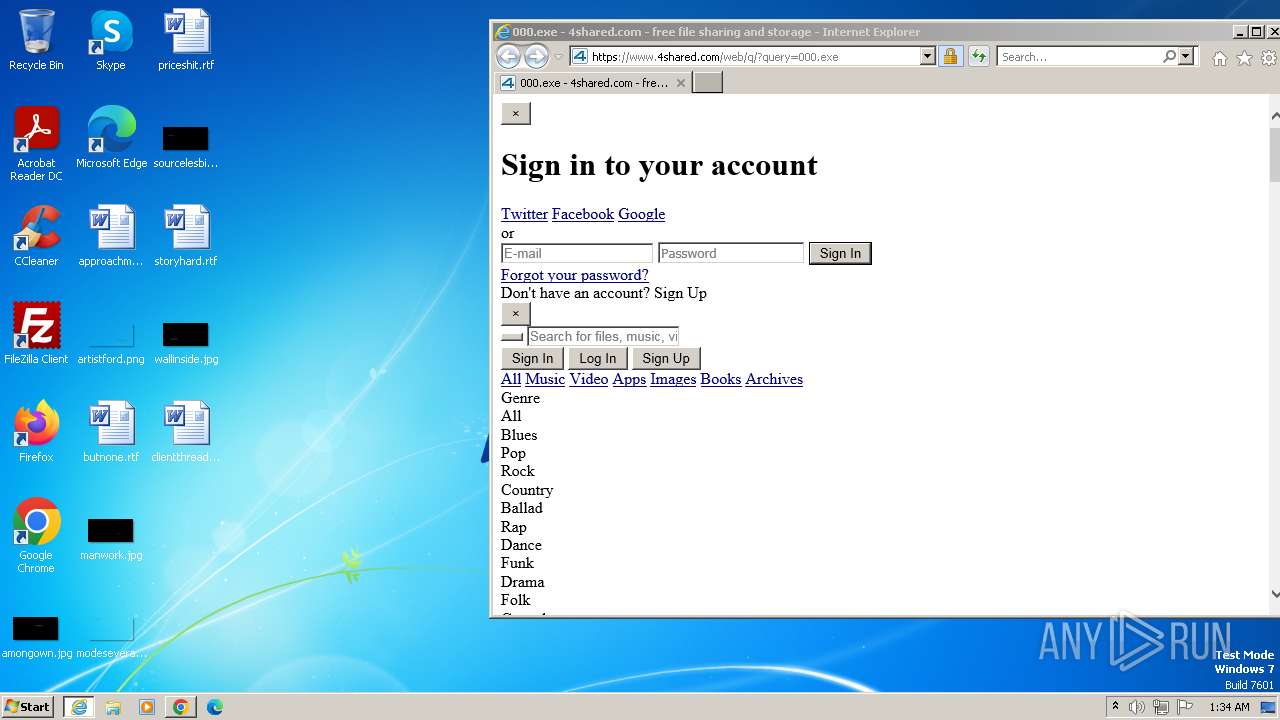Click the E-mail input field
This screenshot has height=720, width=1280.
(x=577, y=253)
